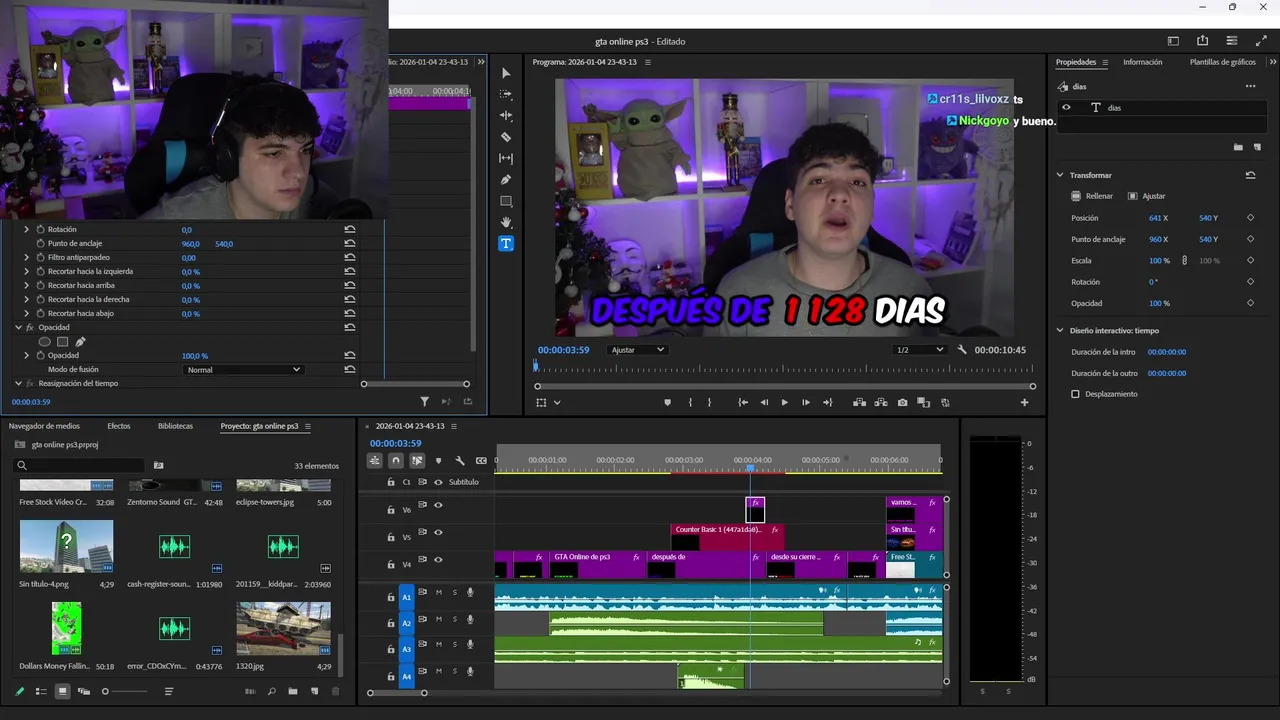Mute audio track A1
1280x720 pixels.
point(438,593)
